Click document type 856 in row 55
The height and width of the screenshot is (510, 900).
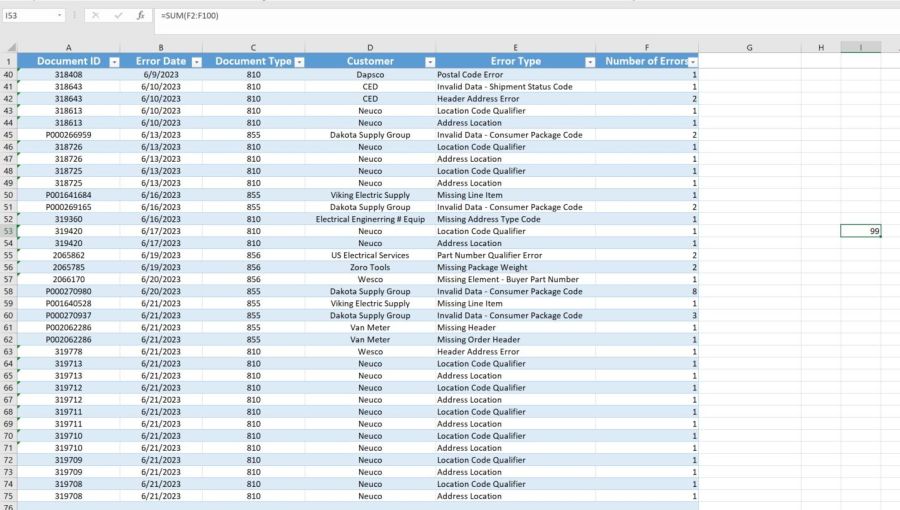[x=253, y=255]
